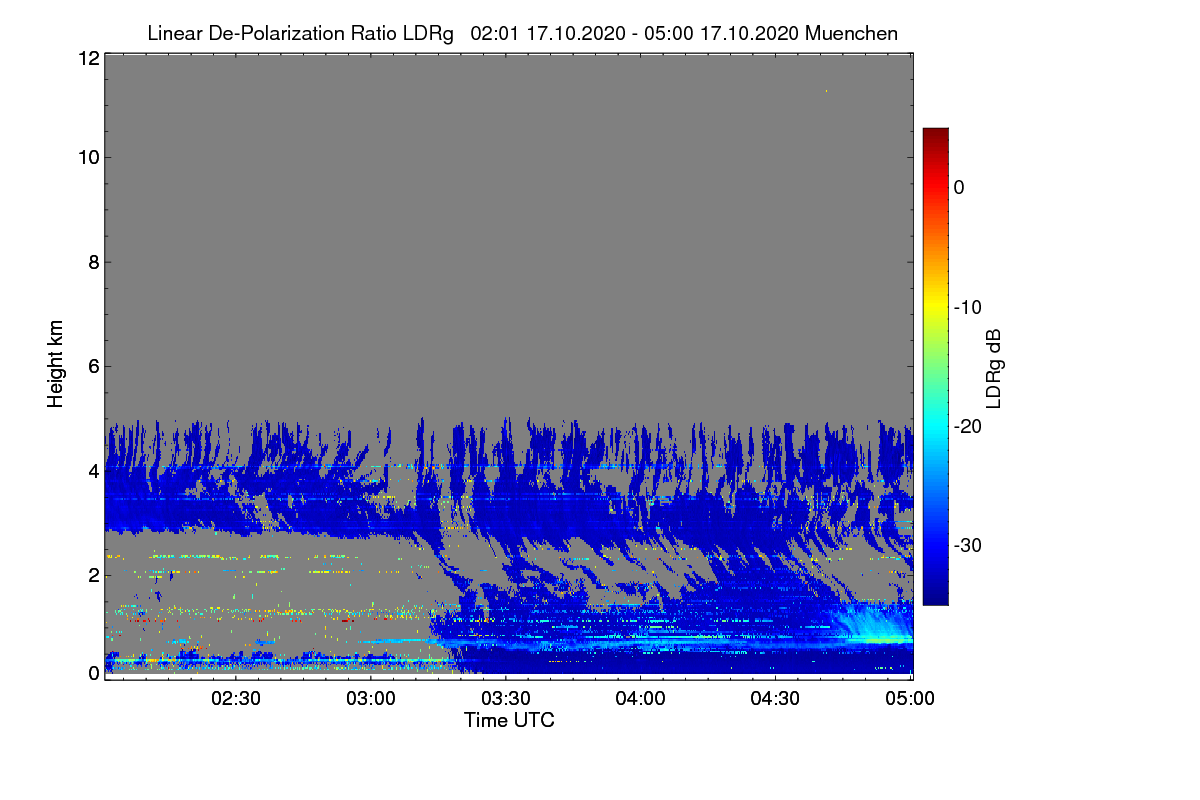Click the 'Time UTC' axis label
1200x800 pixels.
509,720
